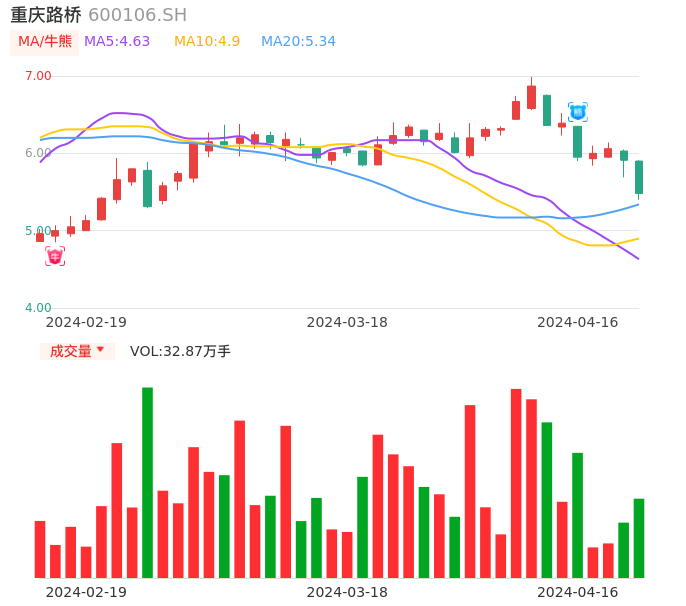This screenshot has height=606, width=686.
Task: Click 2024-02-19 date under volume chart
Action: [x=86, y=592]
